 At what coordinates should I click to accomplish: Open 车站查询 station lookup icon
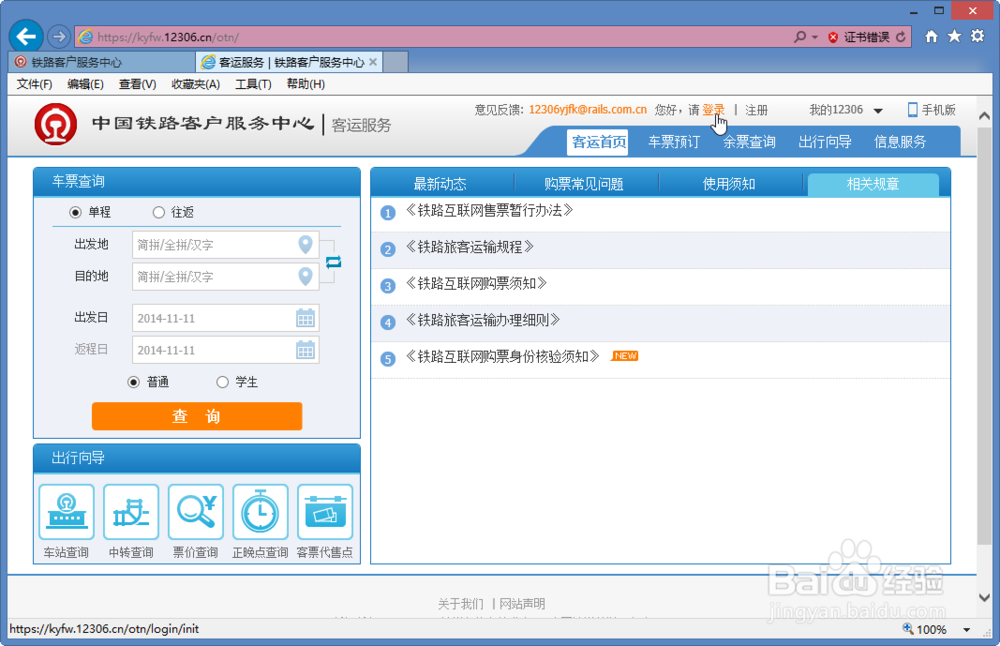[66, 512]
